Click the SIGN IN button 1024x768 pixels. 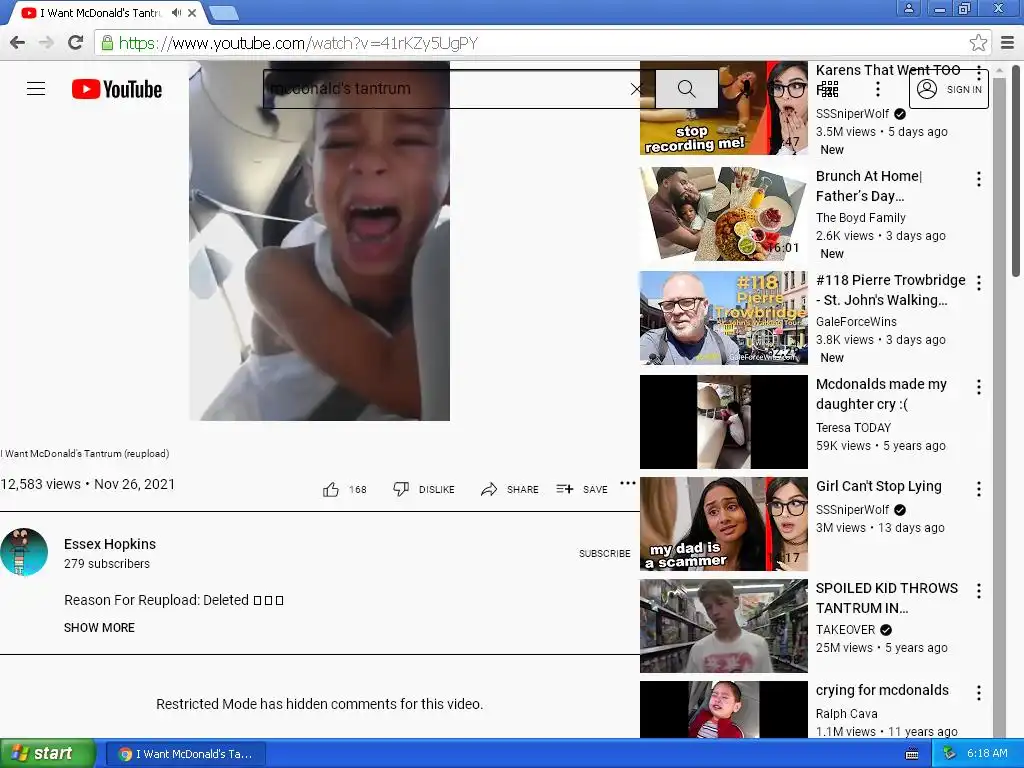click(949, 89)
